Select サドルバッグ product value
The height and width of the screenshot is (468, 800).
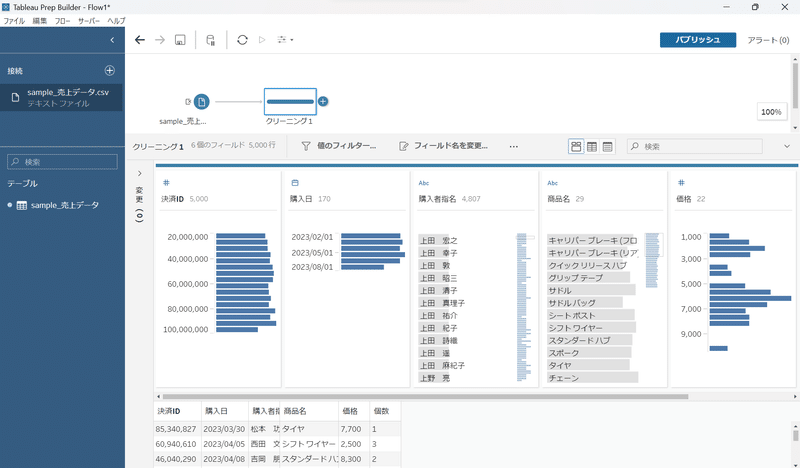(585, 303)
